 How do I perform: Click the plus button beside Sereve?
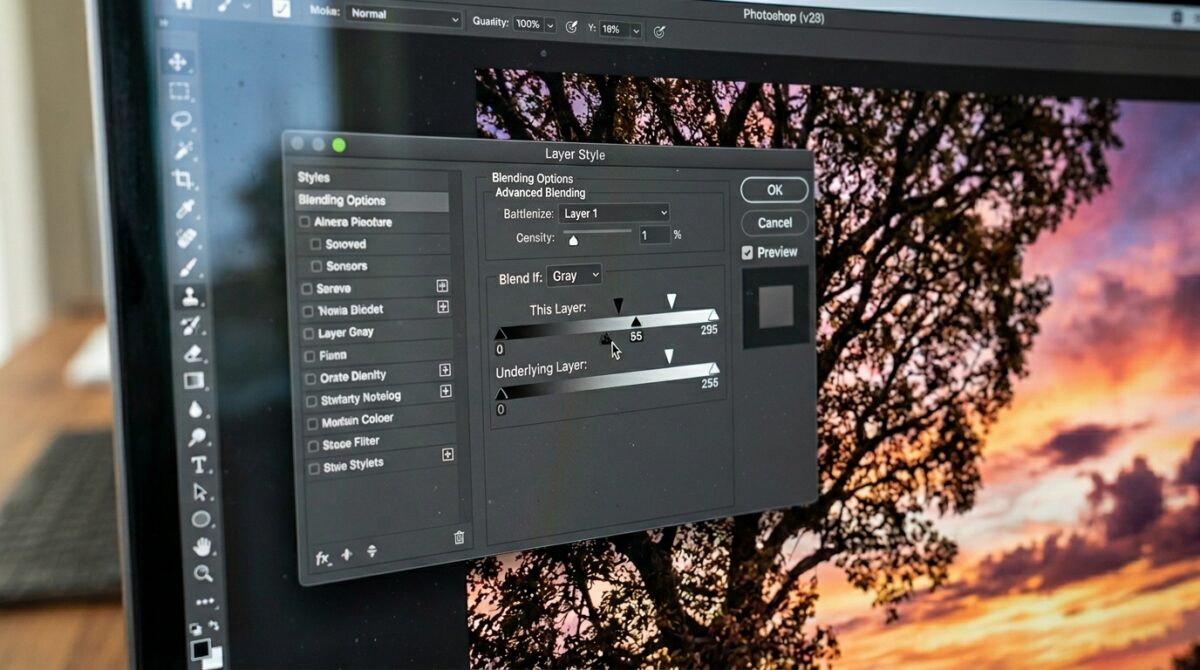click(442, 285)
